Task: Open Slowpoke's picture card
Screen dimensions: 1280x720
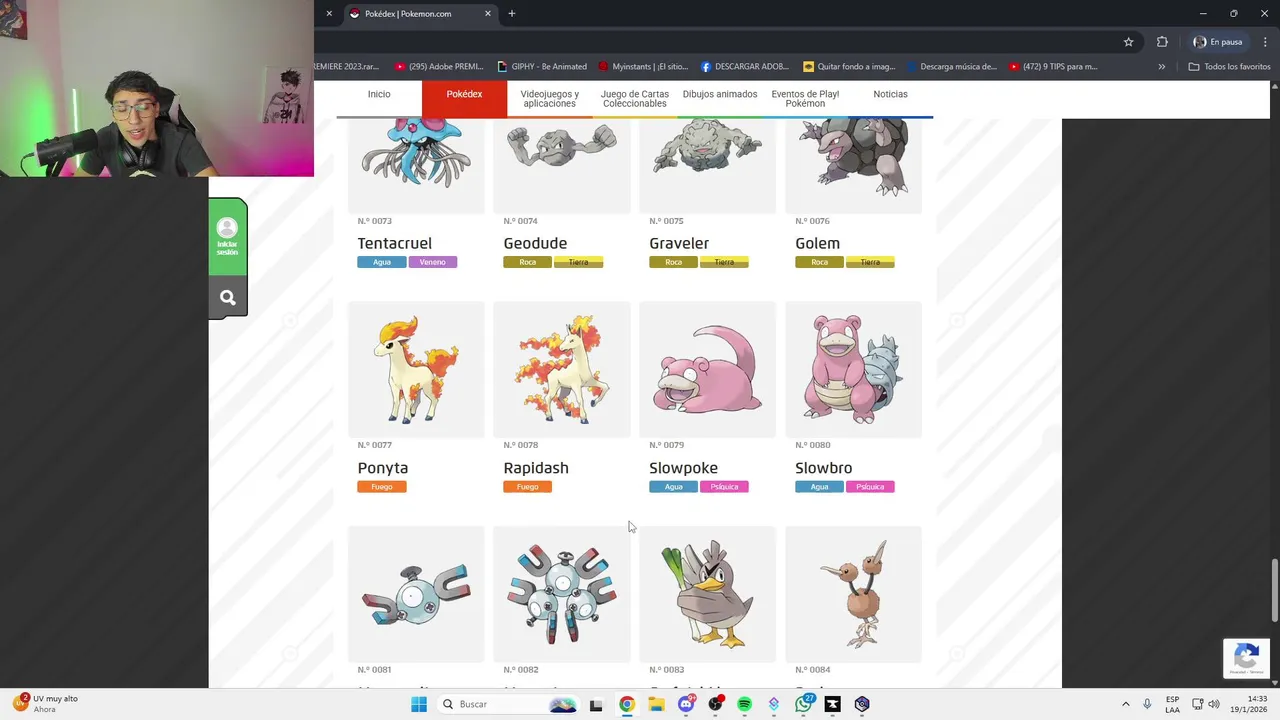Action: coord(708,369)
